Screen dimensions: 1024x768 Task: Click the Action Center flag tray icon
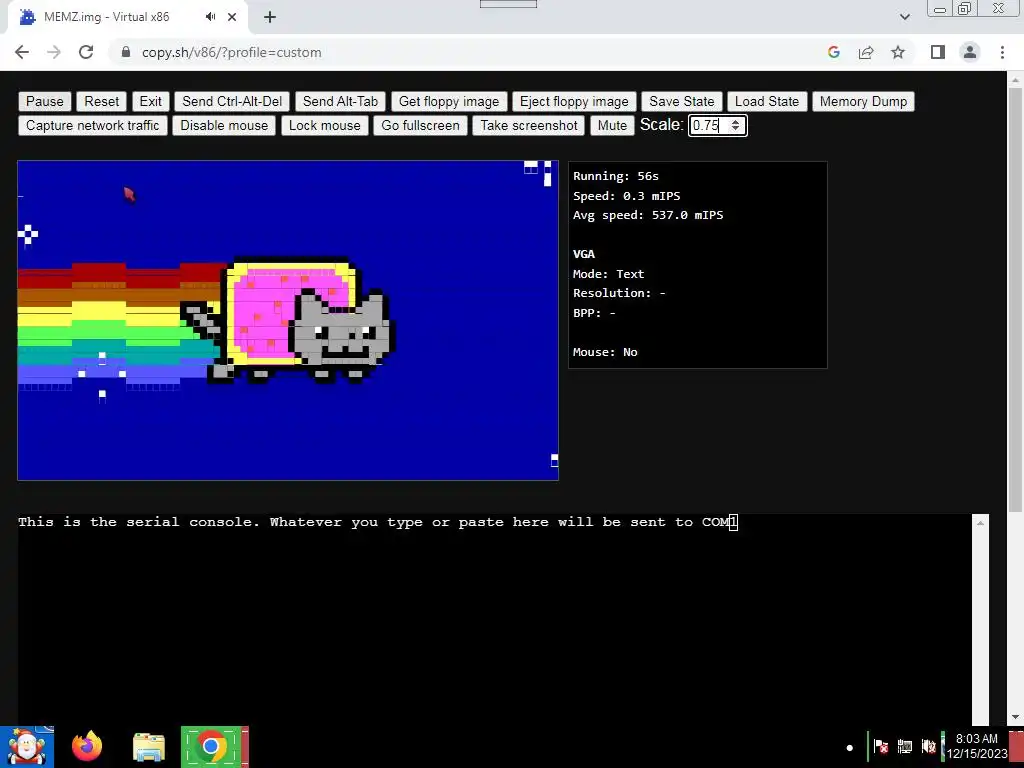(881, 746)
